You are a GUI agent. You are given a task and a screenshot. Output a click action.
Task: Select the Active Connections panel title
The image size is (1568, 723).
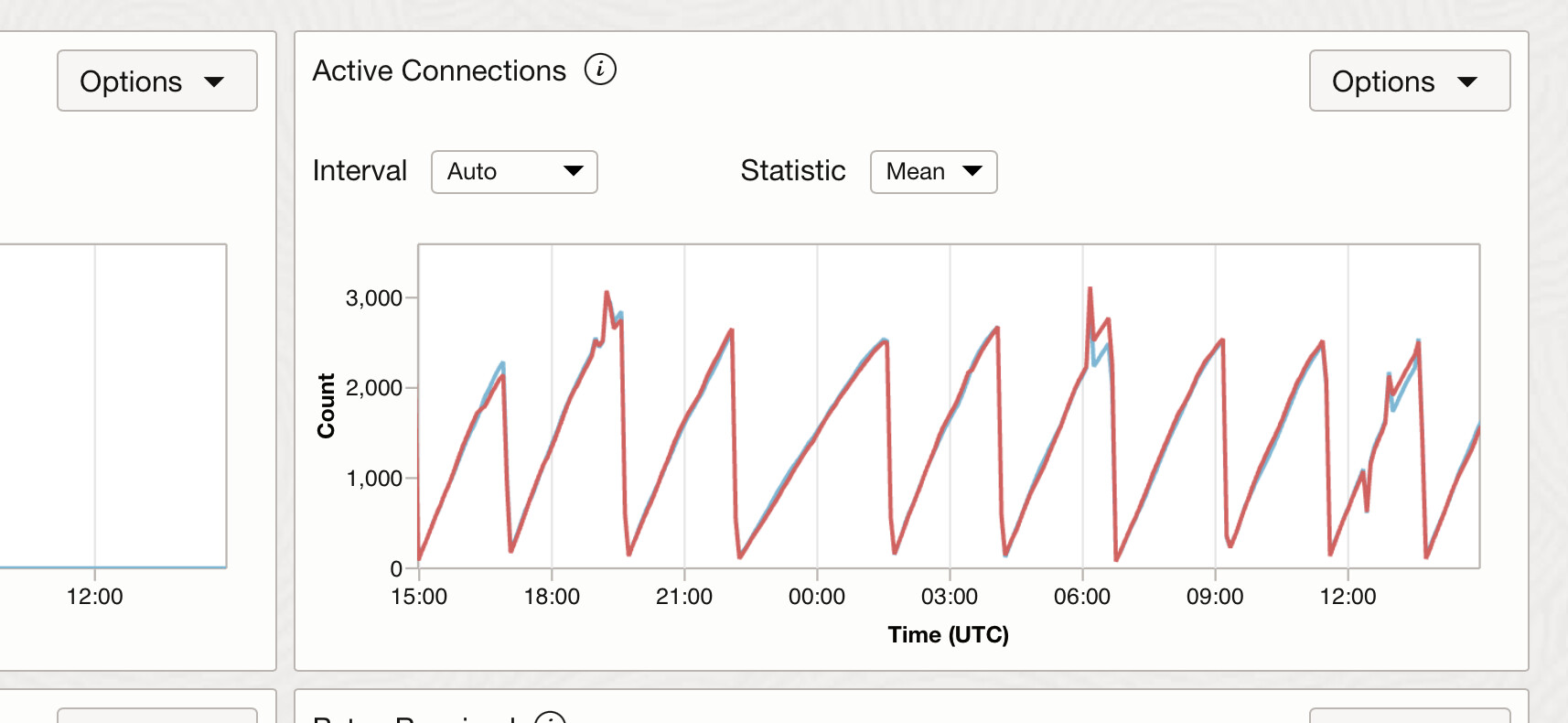pos(439,70)
